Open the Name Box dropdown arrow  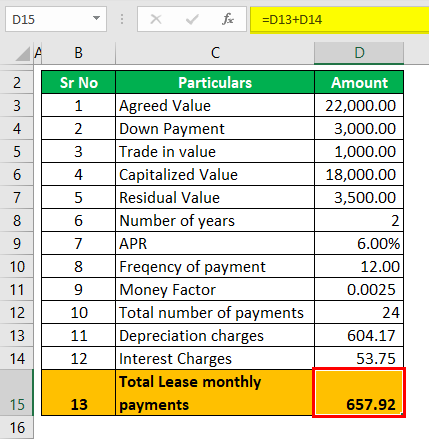[x=96, y=18]
